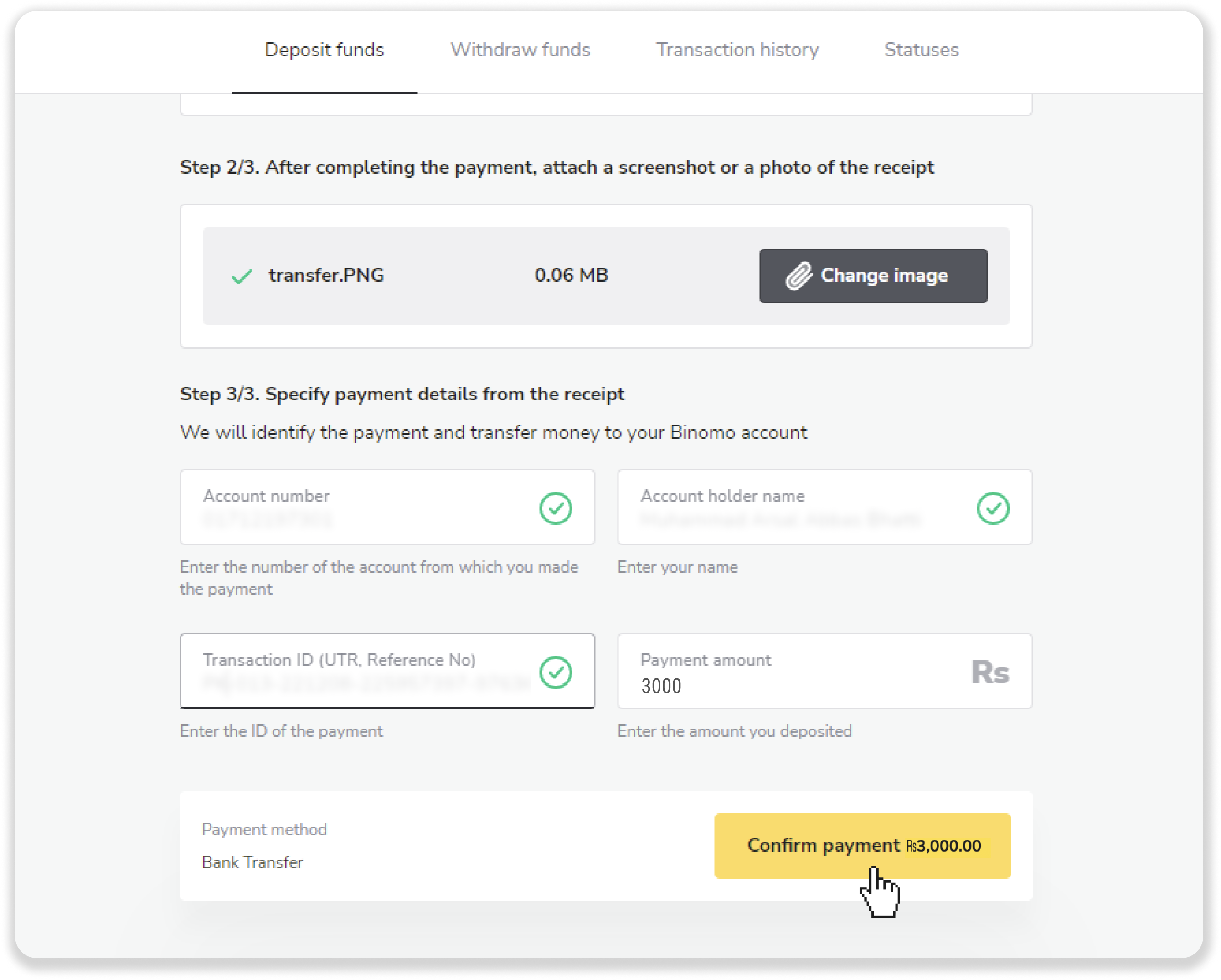Click the Account number validation check icon
1221x980 pixels.
click(556, 508)
